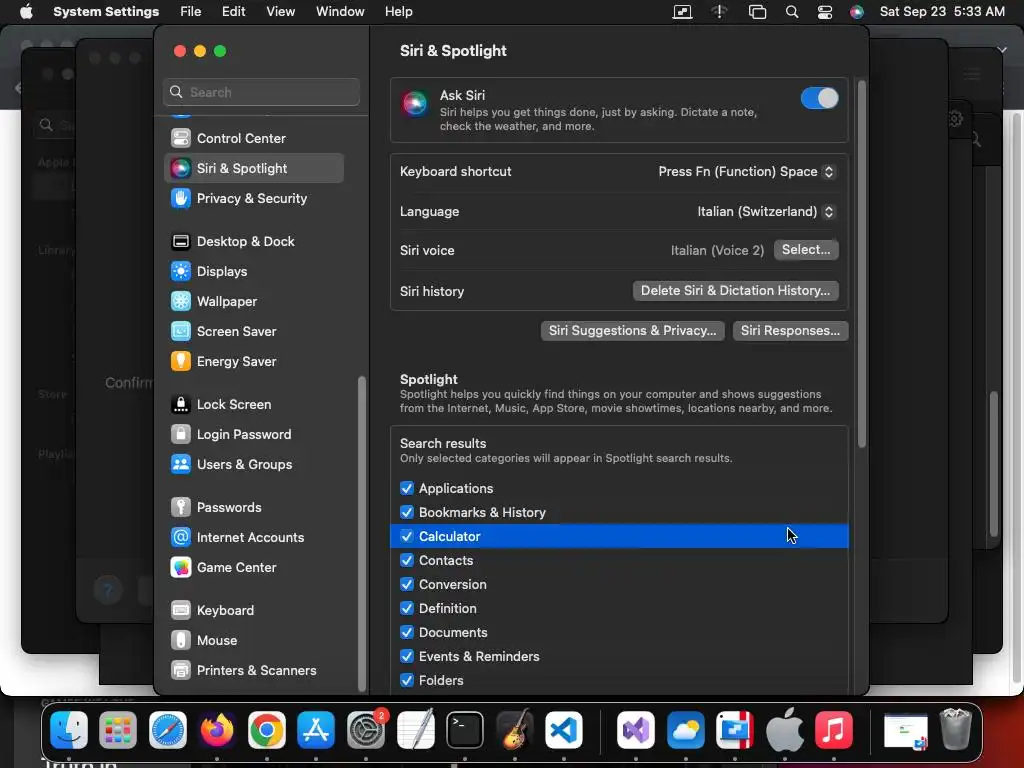Open Trash from the Dock
This screenshot has height=768, width=1024.
pos(955,729)
